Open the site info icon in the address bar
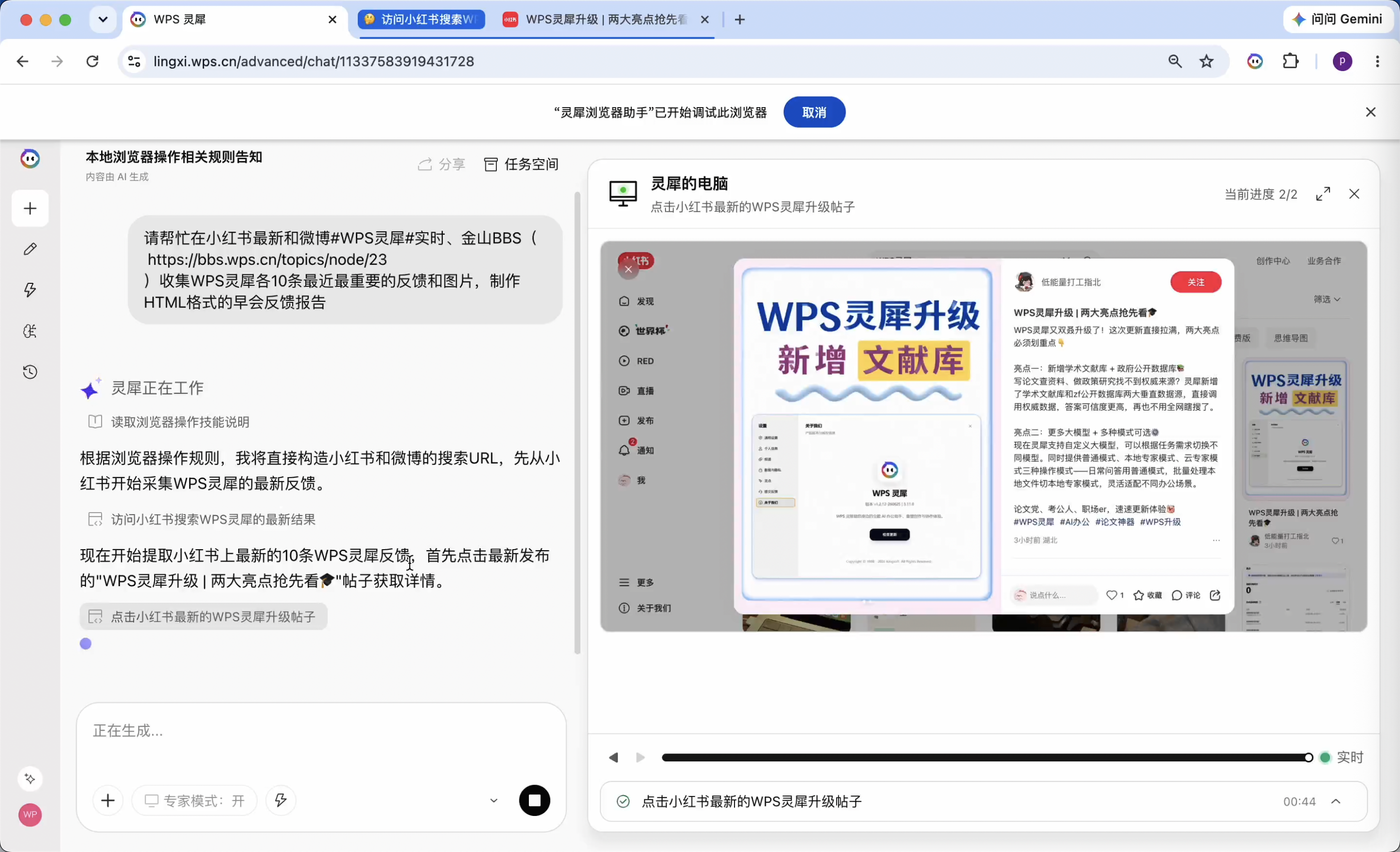 coord(134,61)
